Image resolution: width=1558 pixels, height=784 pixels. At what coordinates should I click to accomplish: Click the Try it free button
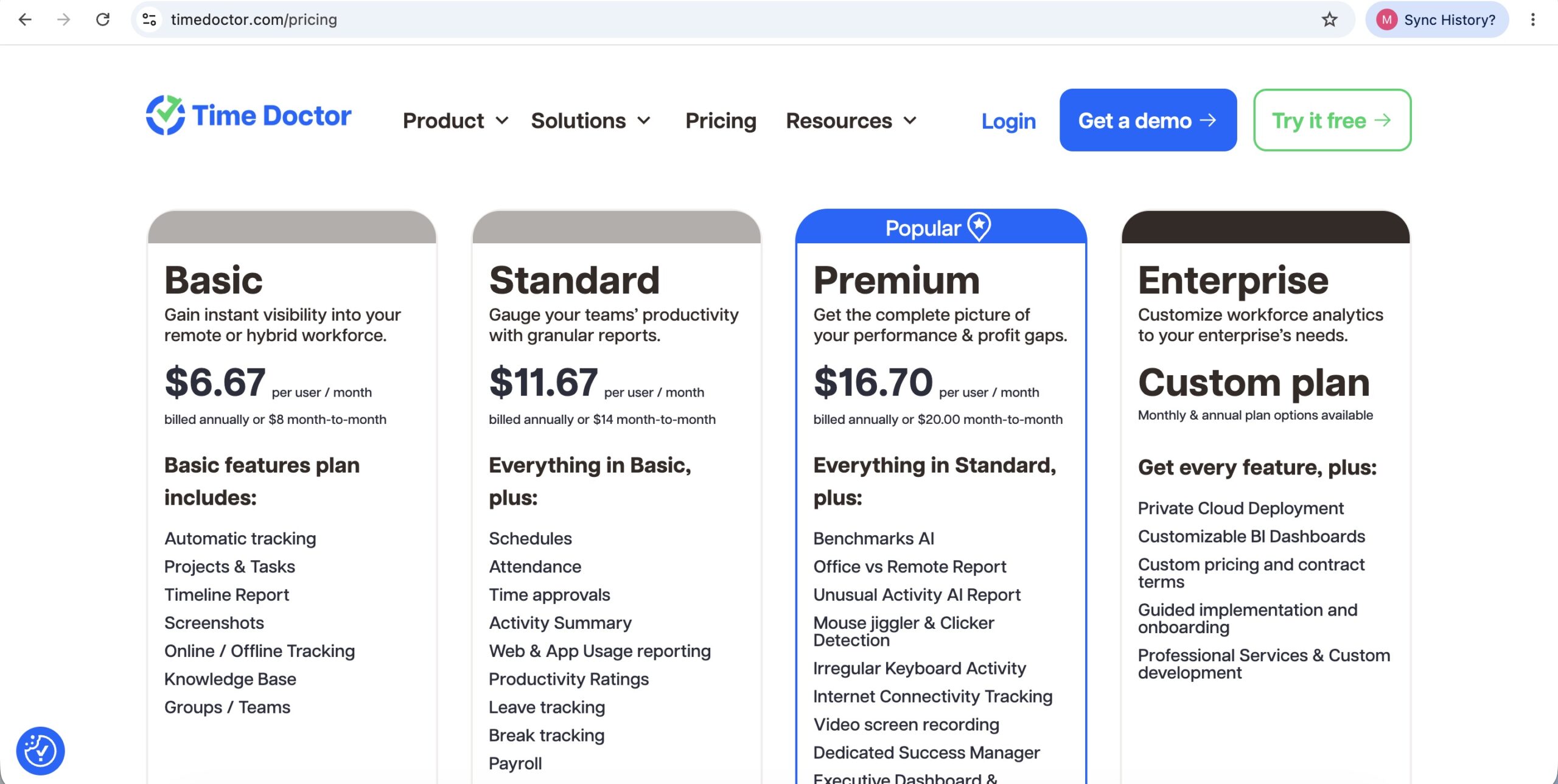click(1332, 120)
